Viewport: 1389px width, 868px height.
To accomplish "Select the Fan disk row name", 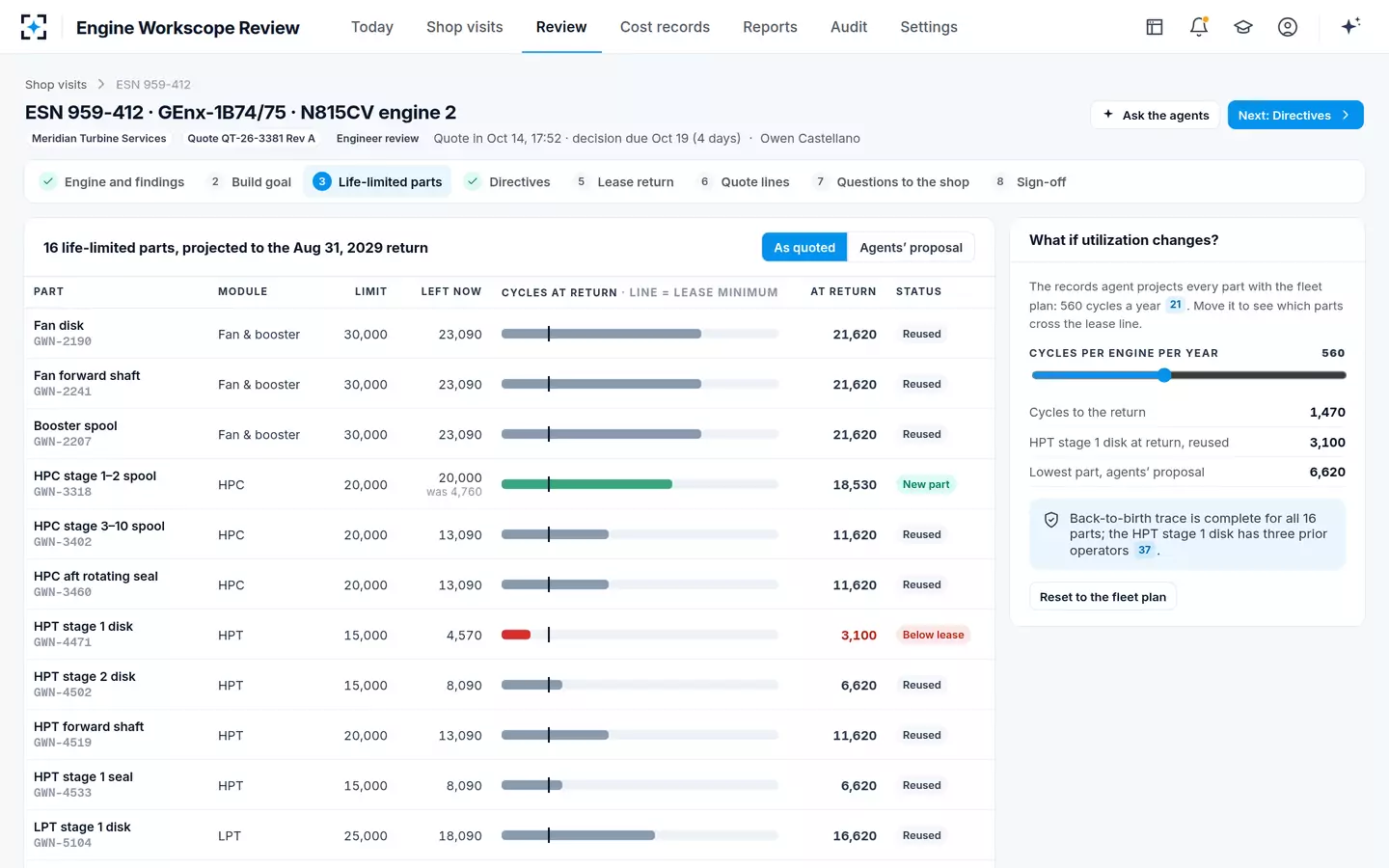I will (59, 326).
